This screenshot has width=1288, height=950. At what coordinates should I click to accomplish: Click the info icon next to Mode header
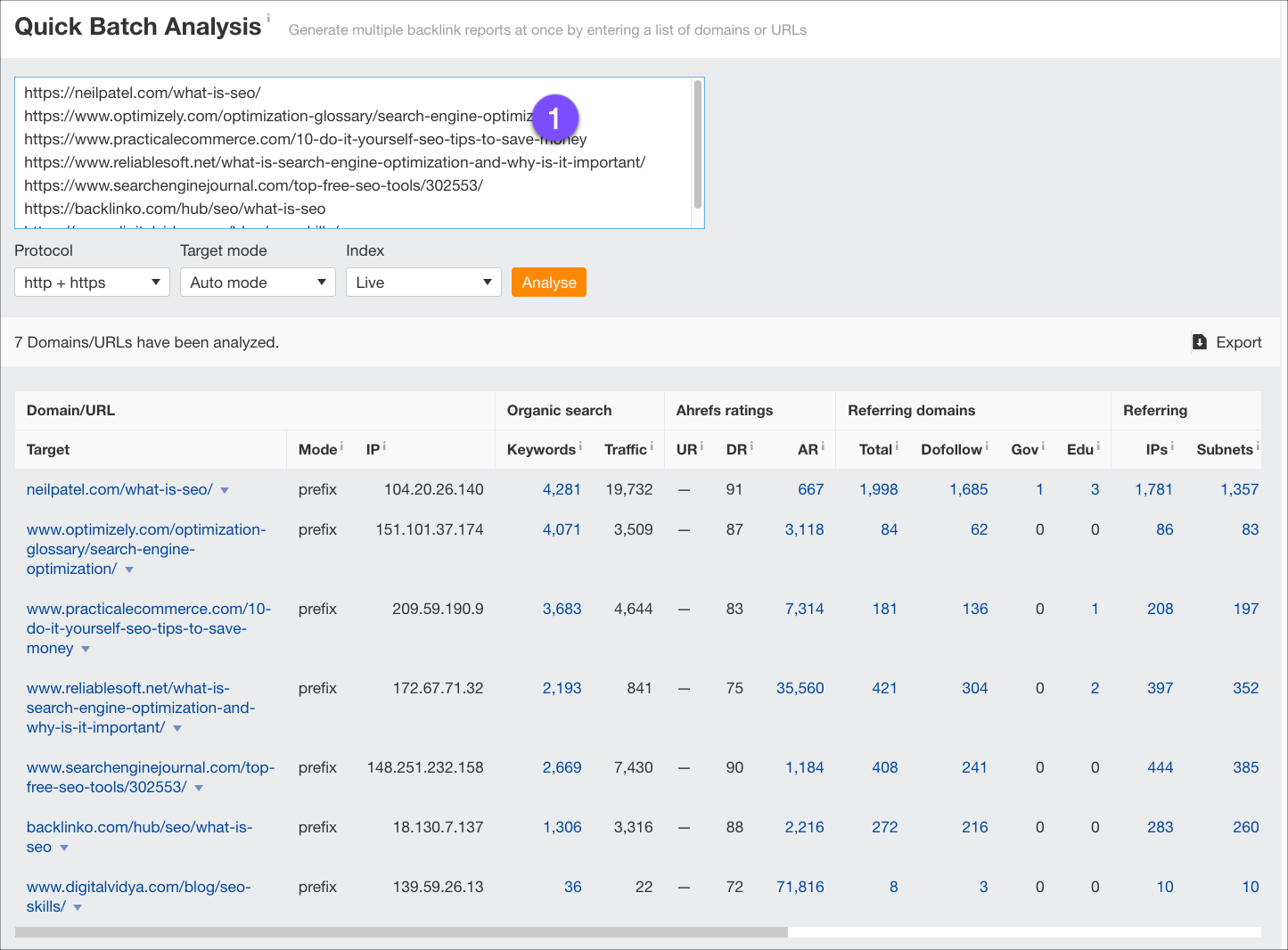341,446
